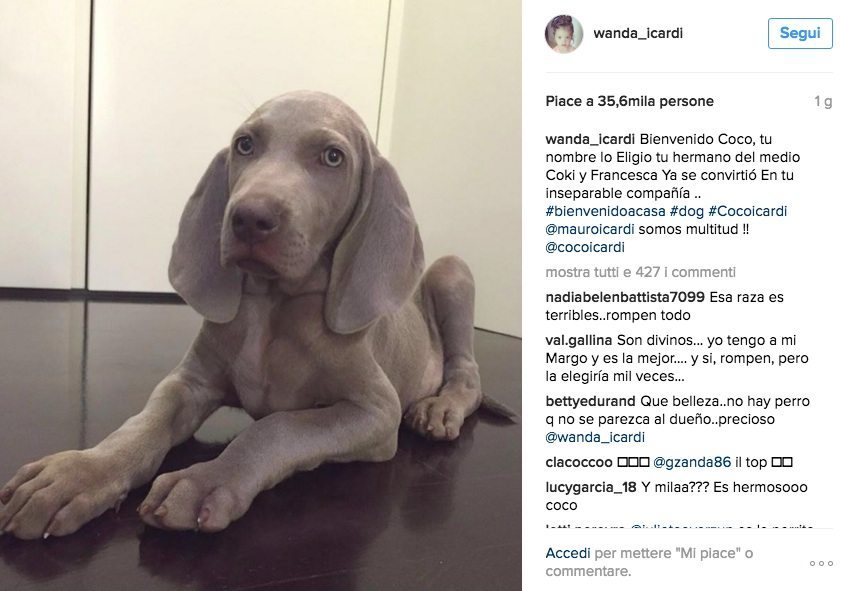Open @wanda_icardi mention in bettyedurand's comment

[595, 437]
